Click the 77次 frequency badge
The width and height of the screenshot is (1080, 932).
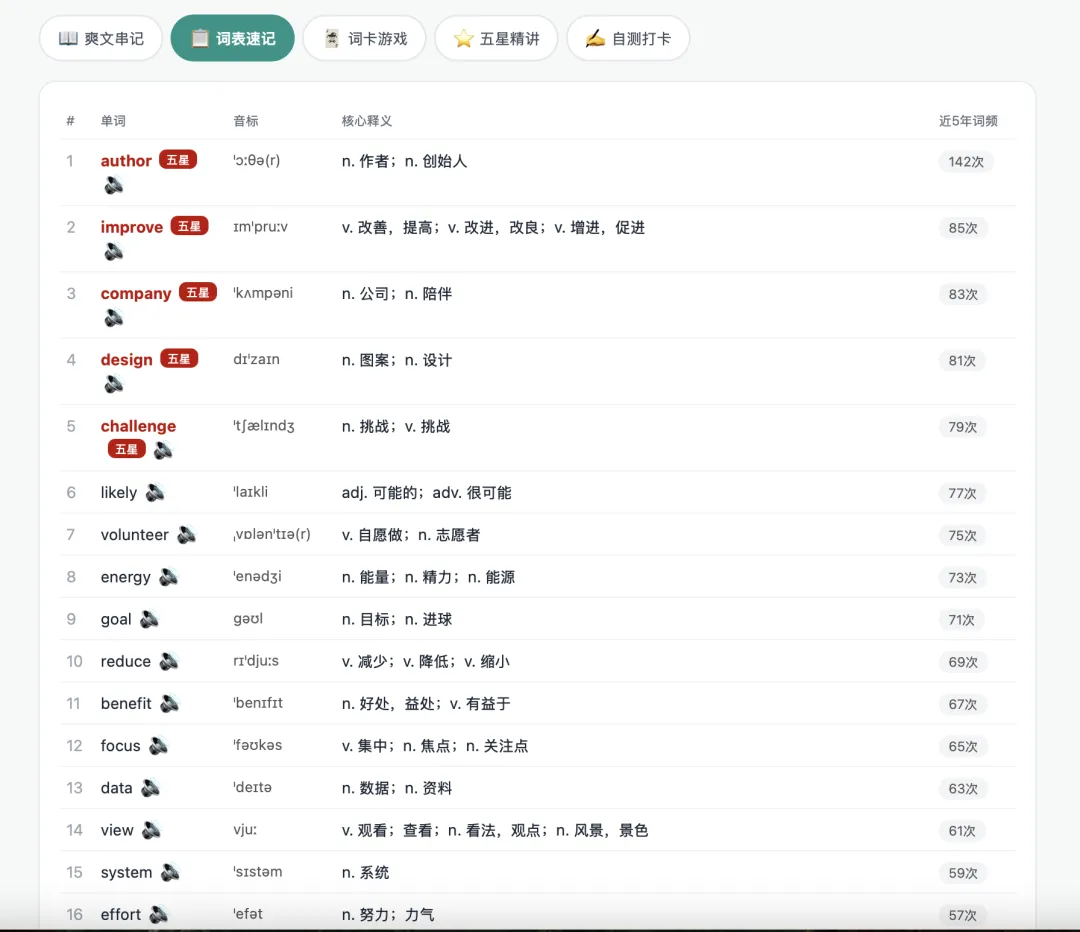[x=962, y=493]
